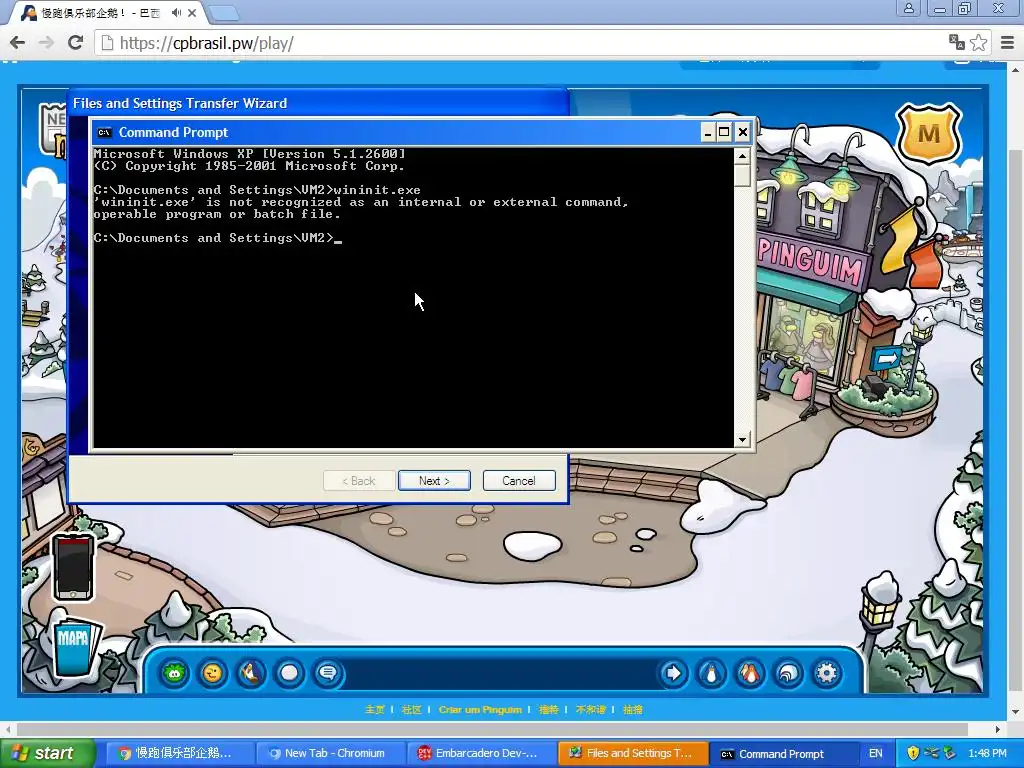The height and width of the screenshot is (768, 1024).
Task: Open the Windows XP start menu
Action: click(x=47, y=754)
